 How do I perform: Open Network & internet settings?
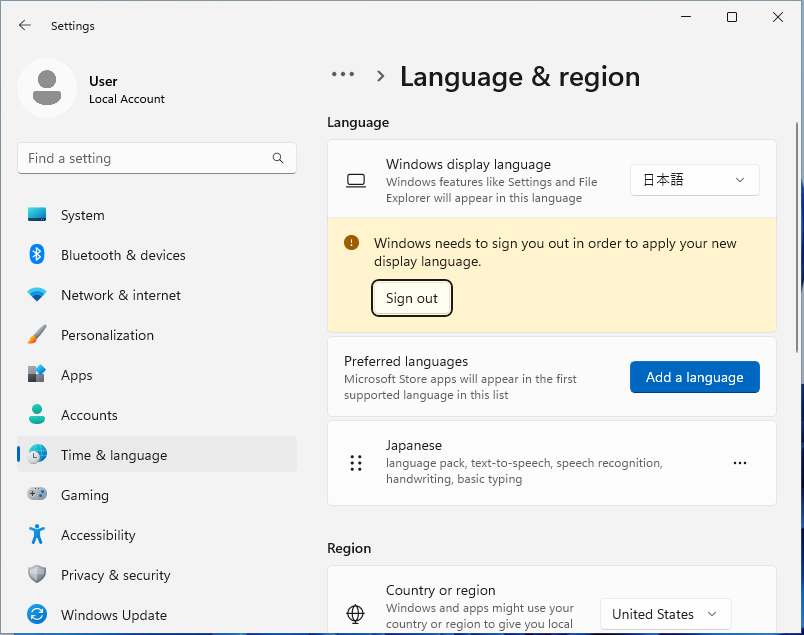point(157,295)
